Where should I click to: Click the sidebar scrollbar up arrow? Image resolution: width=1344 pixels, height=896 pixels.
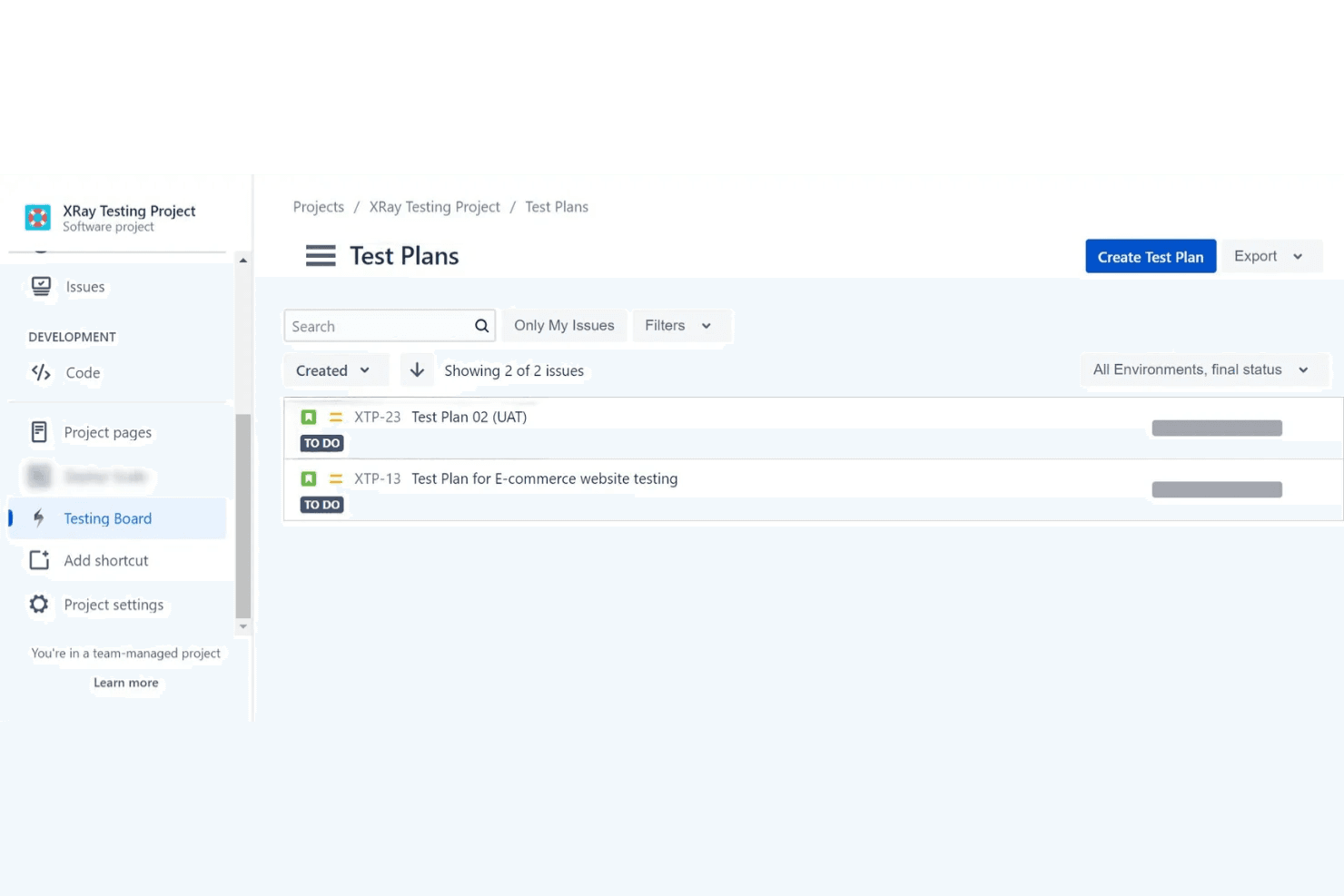click(x=242, y=261)
